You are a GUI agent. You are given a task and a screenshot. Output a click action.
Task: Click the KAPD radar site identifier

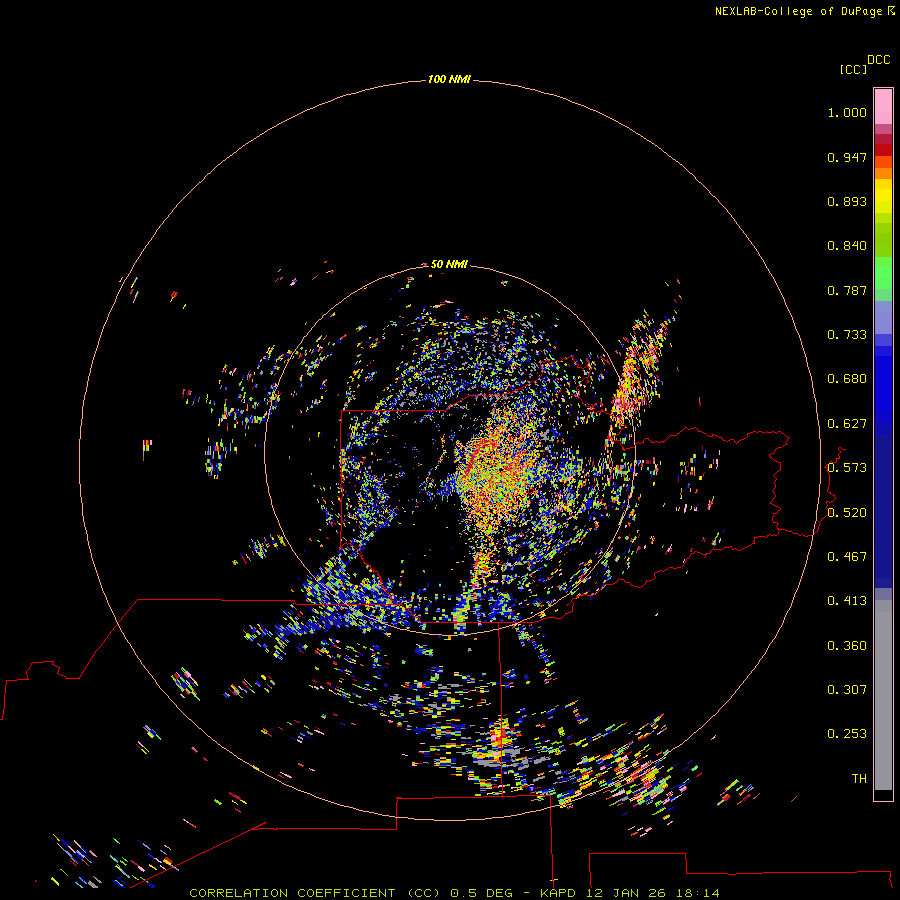[558, 893]
